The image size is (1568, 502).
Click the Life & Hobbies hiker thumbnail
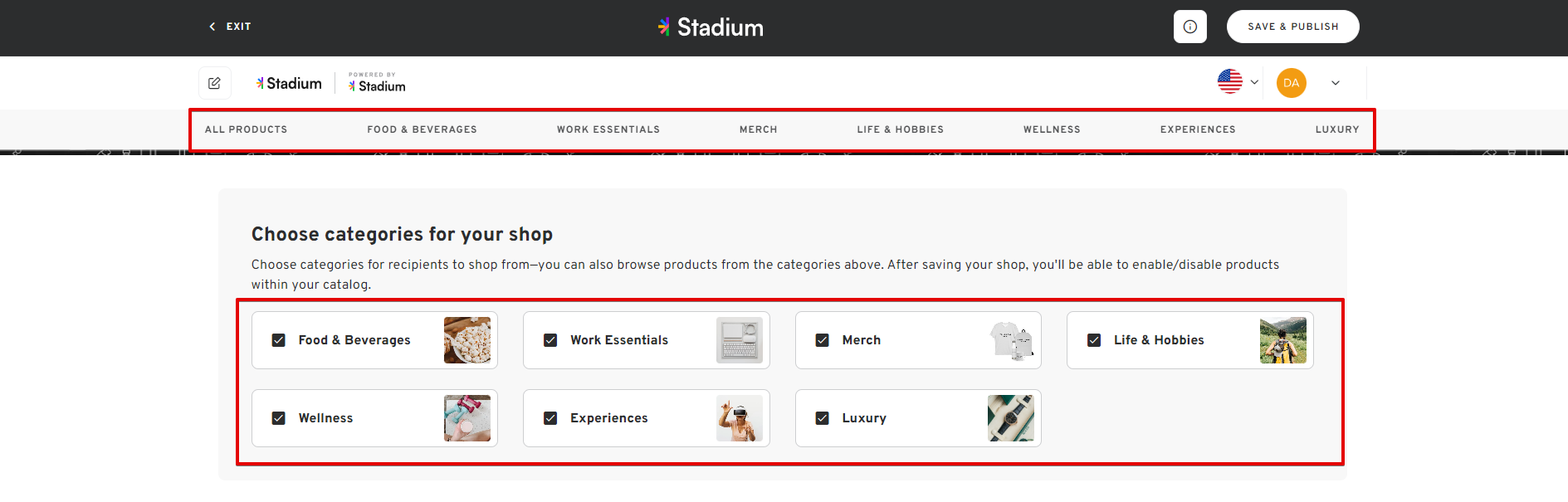[x=1283, y=340]
